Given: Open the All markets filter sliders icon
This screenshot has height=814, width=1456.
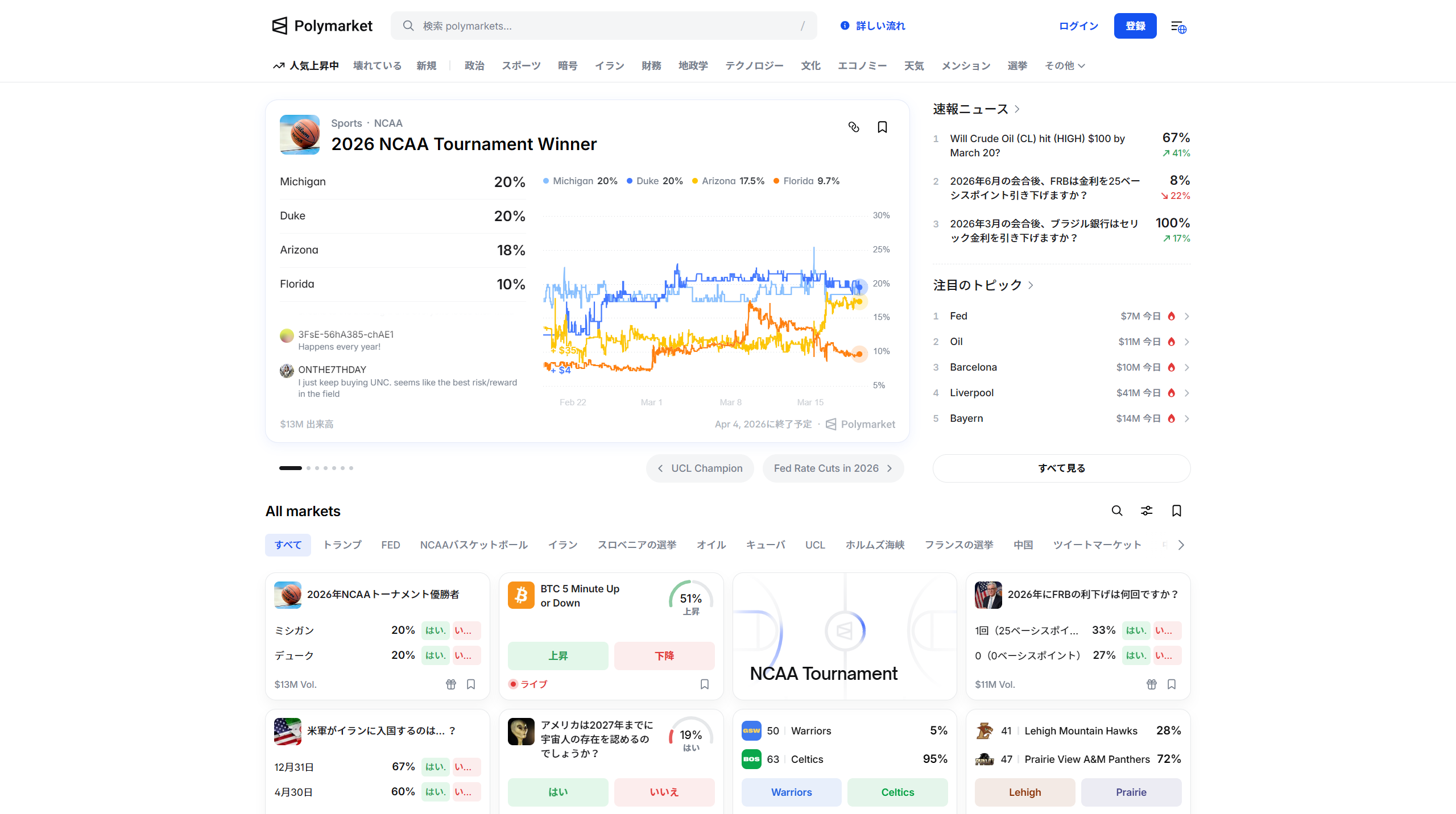Looking at the screenshot, I should point(1147,511).
